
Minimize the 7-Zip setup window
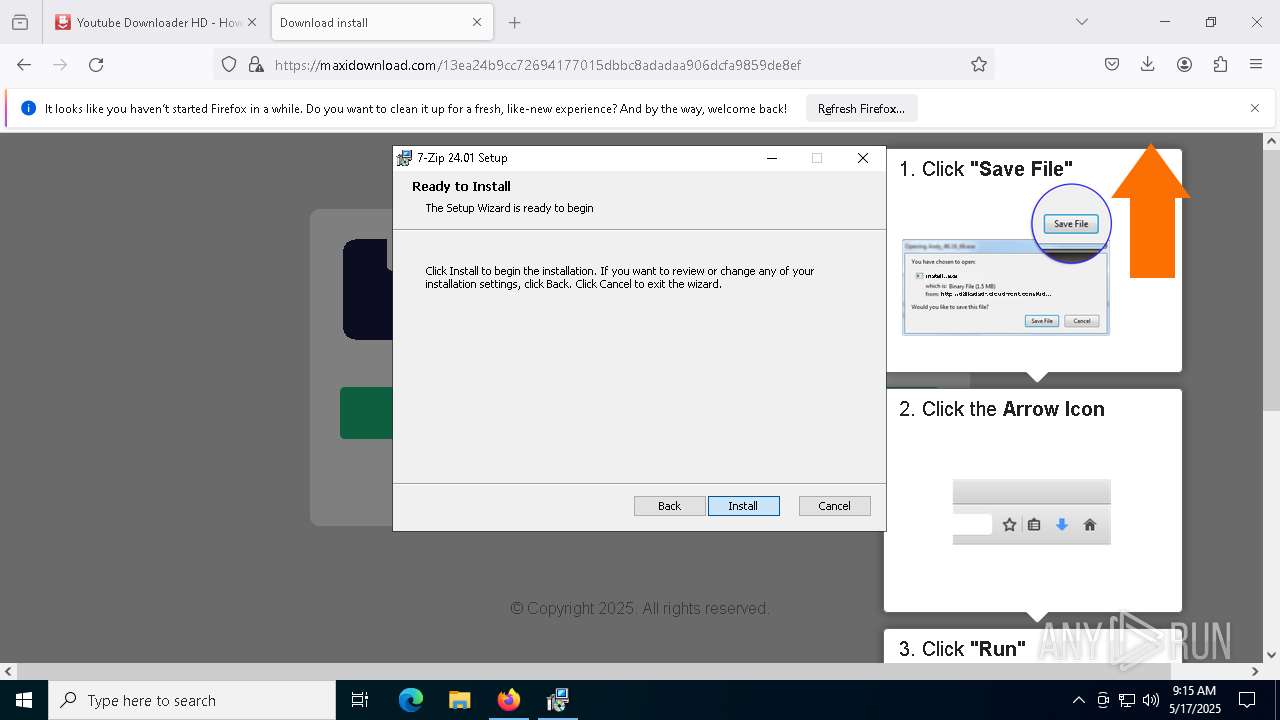(x=772, y=158)
